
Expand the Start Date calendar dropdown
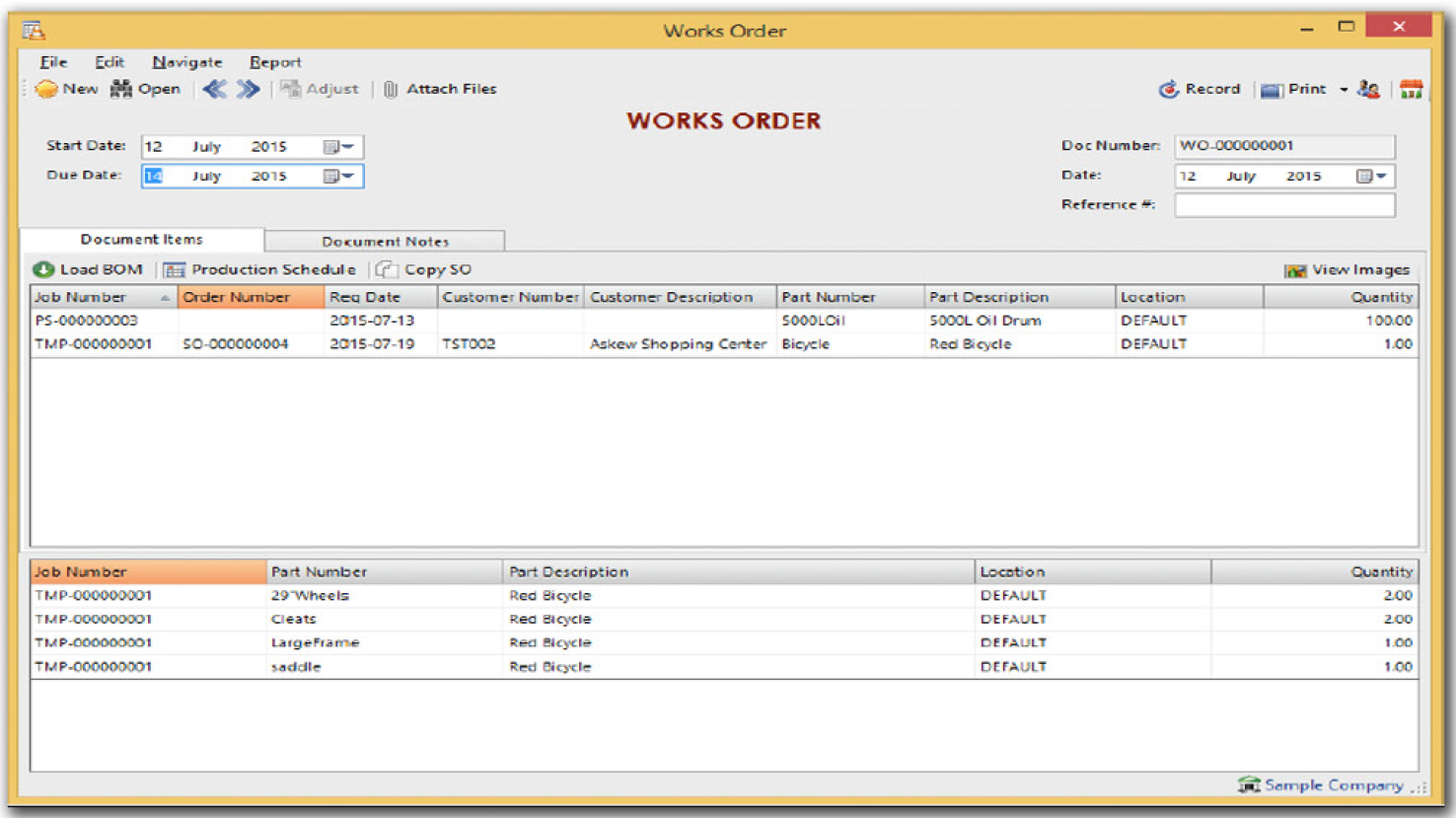(x=338, y=147)
